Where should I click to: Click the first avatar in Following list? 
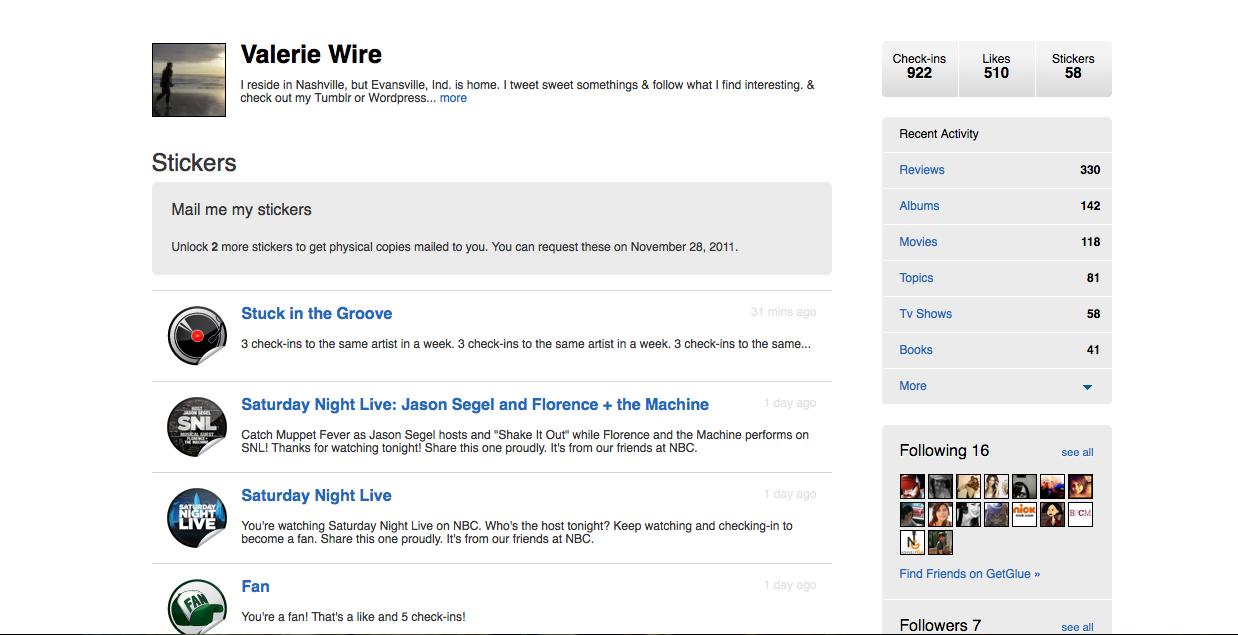[x=912, y=486]
